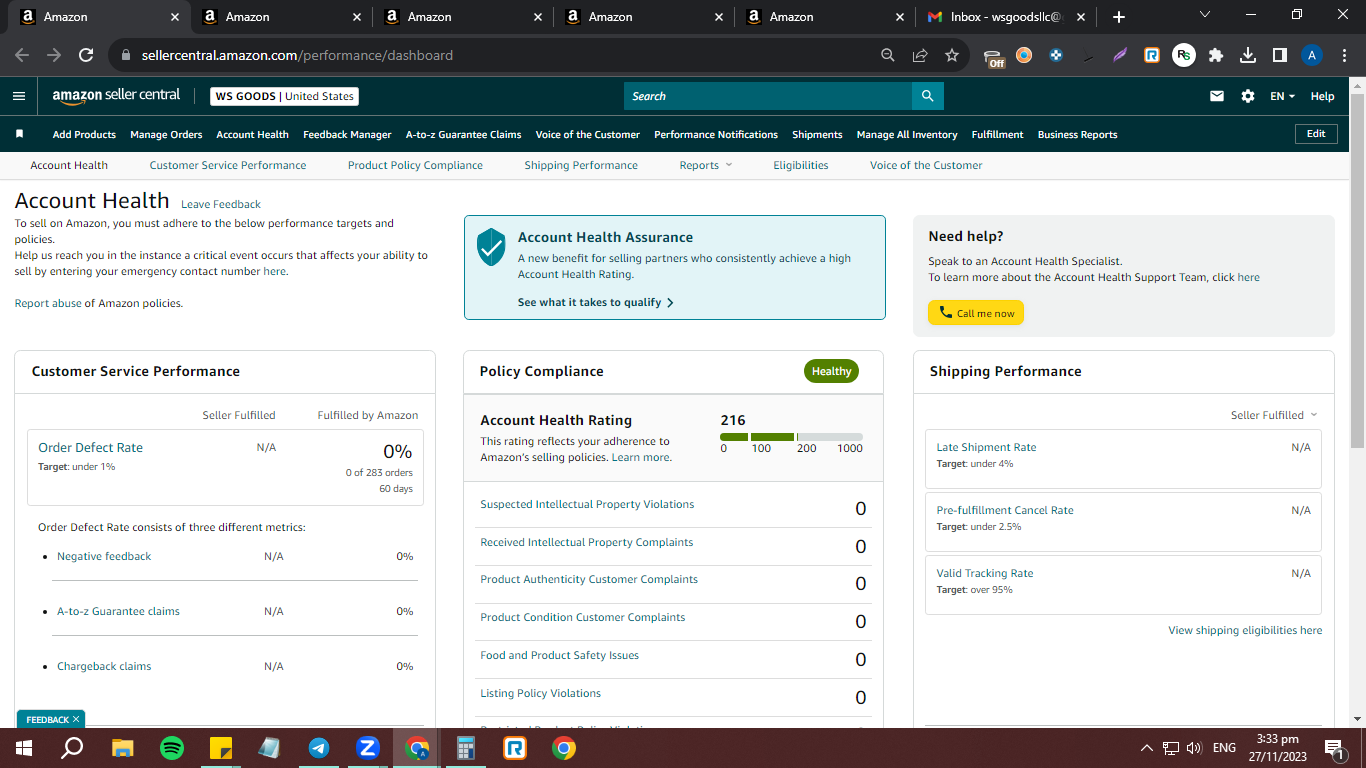The width and height of the screenshot is (1366, 768).
Task: Open the Leave Feedback link
Action: coord(221,204)
